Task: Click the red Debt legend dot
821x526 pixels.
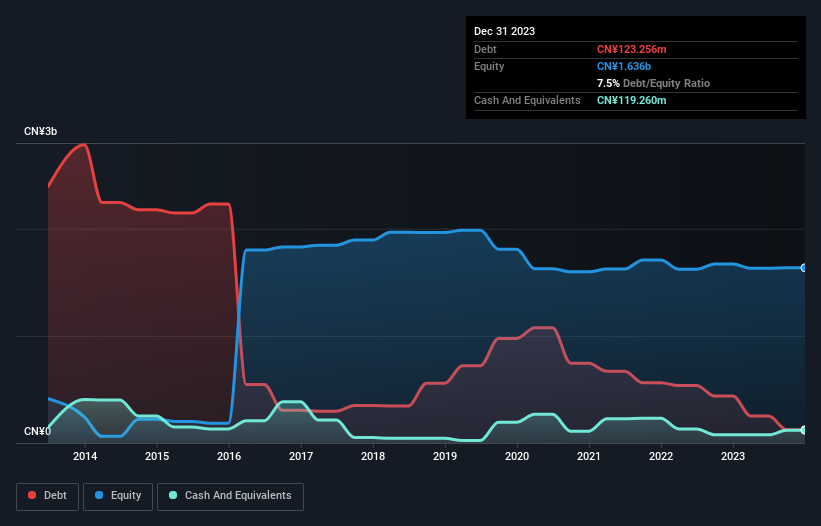Action: 32,495
